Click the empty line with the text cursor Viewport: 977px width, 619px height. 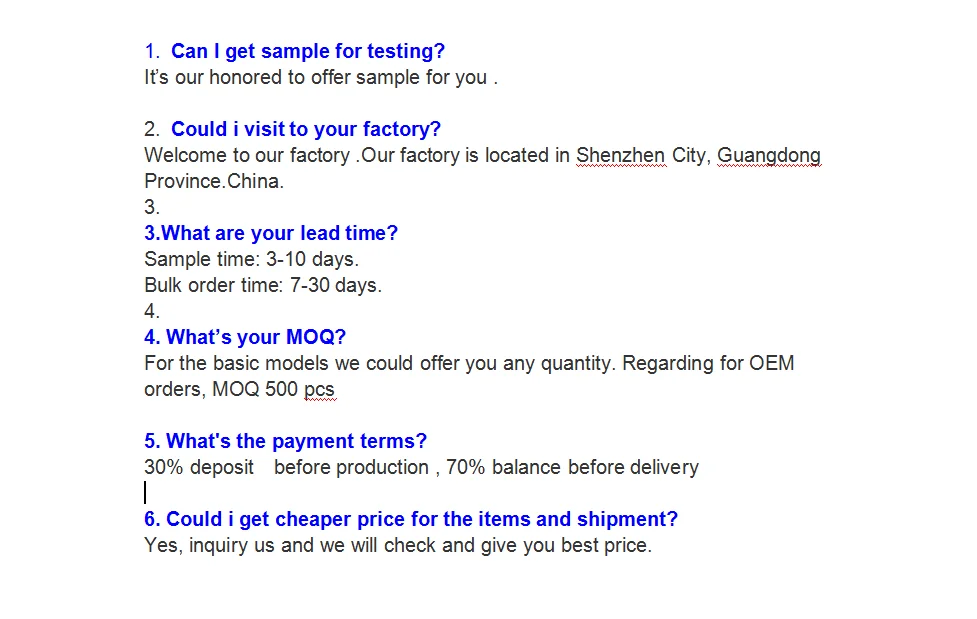[146, 493]
